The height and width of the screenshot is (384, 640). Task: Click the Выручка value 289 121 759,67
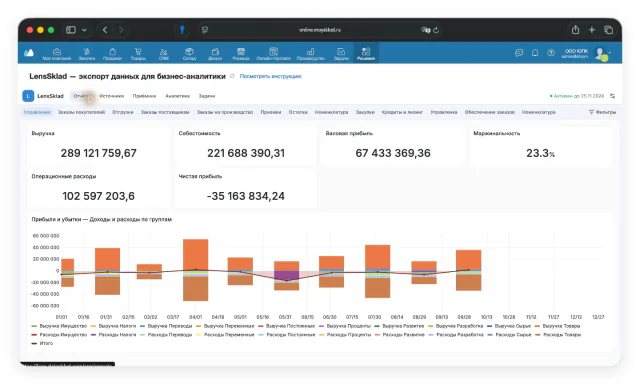click(98, 153)
